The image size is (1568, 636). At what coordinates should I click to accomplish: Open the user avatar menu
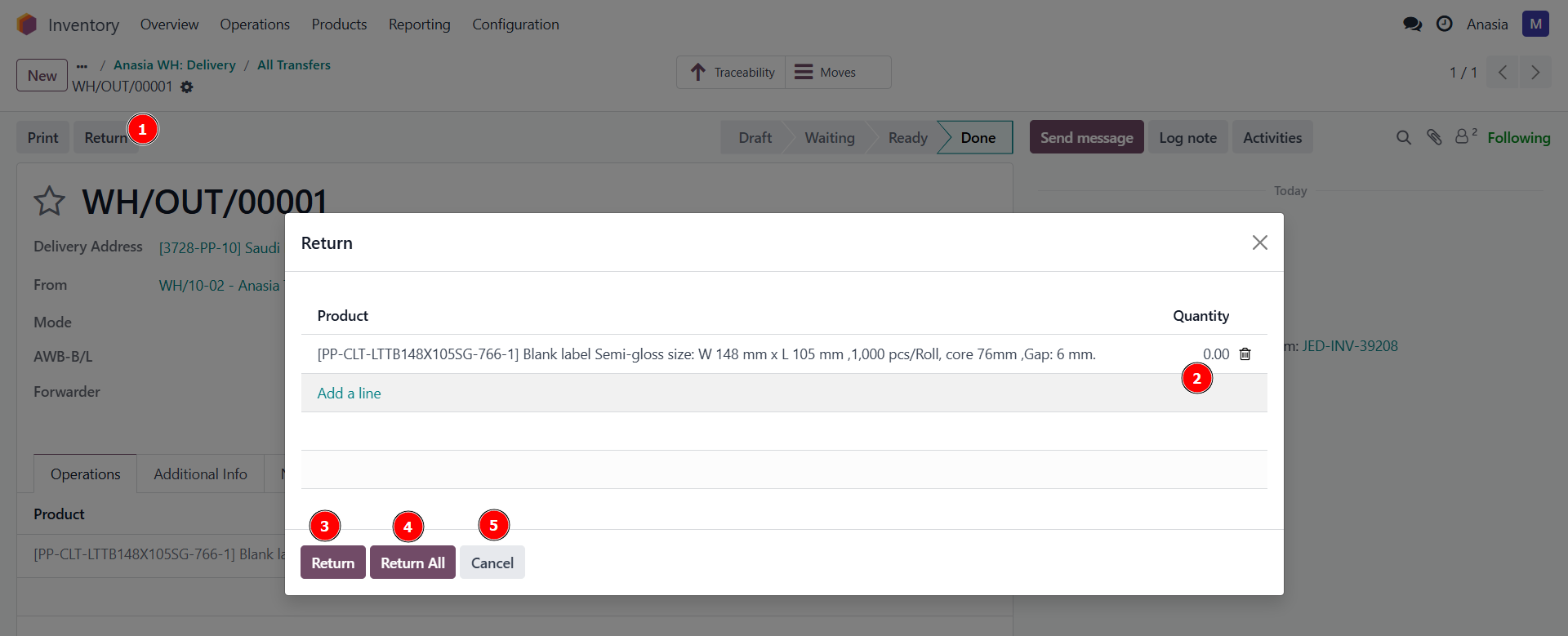coord(1535,24)
